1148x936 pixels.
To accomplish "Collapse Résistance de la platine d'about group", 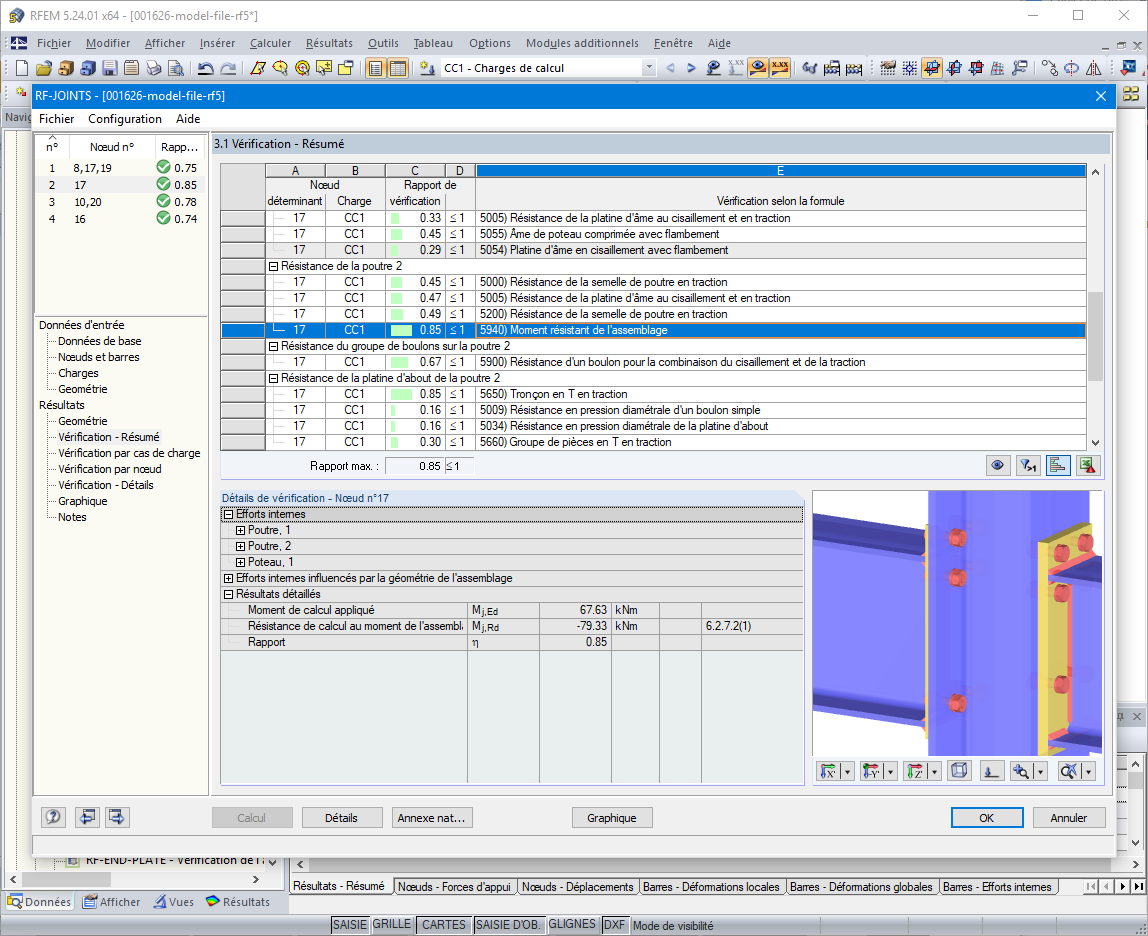I will pyautogui.click(x=273, y=379).
